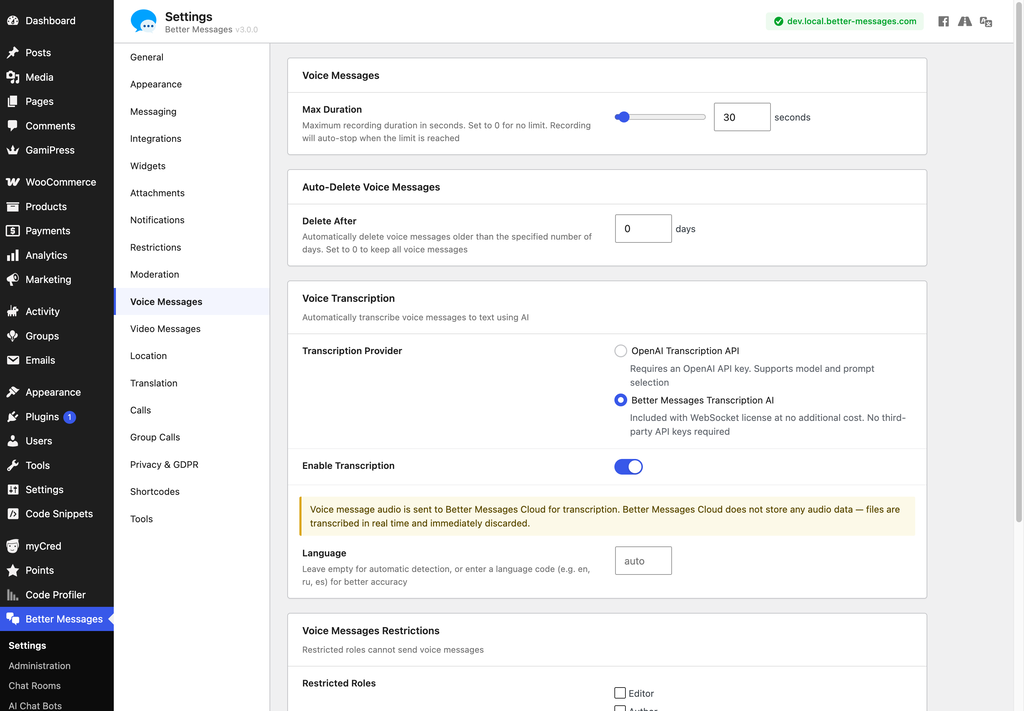Click the Posts pushpin icon

click(12, 52)
